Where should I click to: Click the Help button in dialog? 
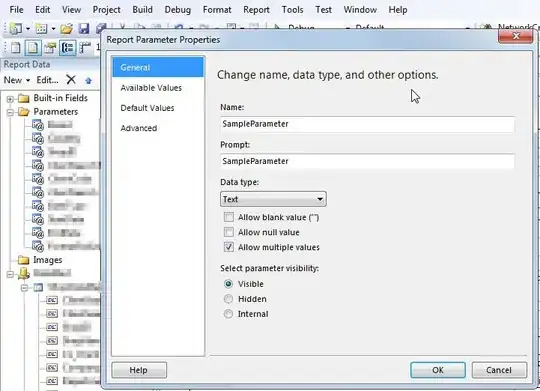click(139, 370)
